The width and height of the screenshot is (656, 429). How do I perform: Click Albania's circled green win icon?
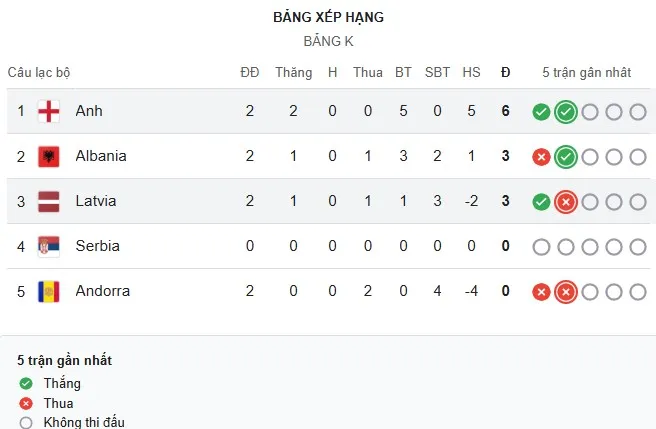pos(565,157)
